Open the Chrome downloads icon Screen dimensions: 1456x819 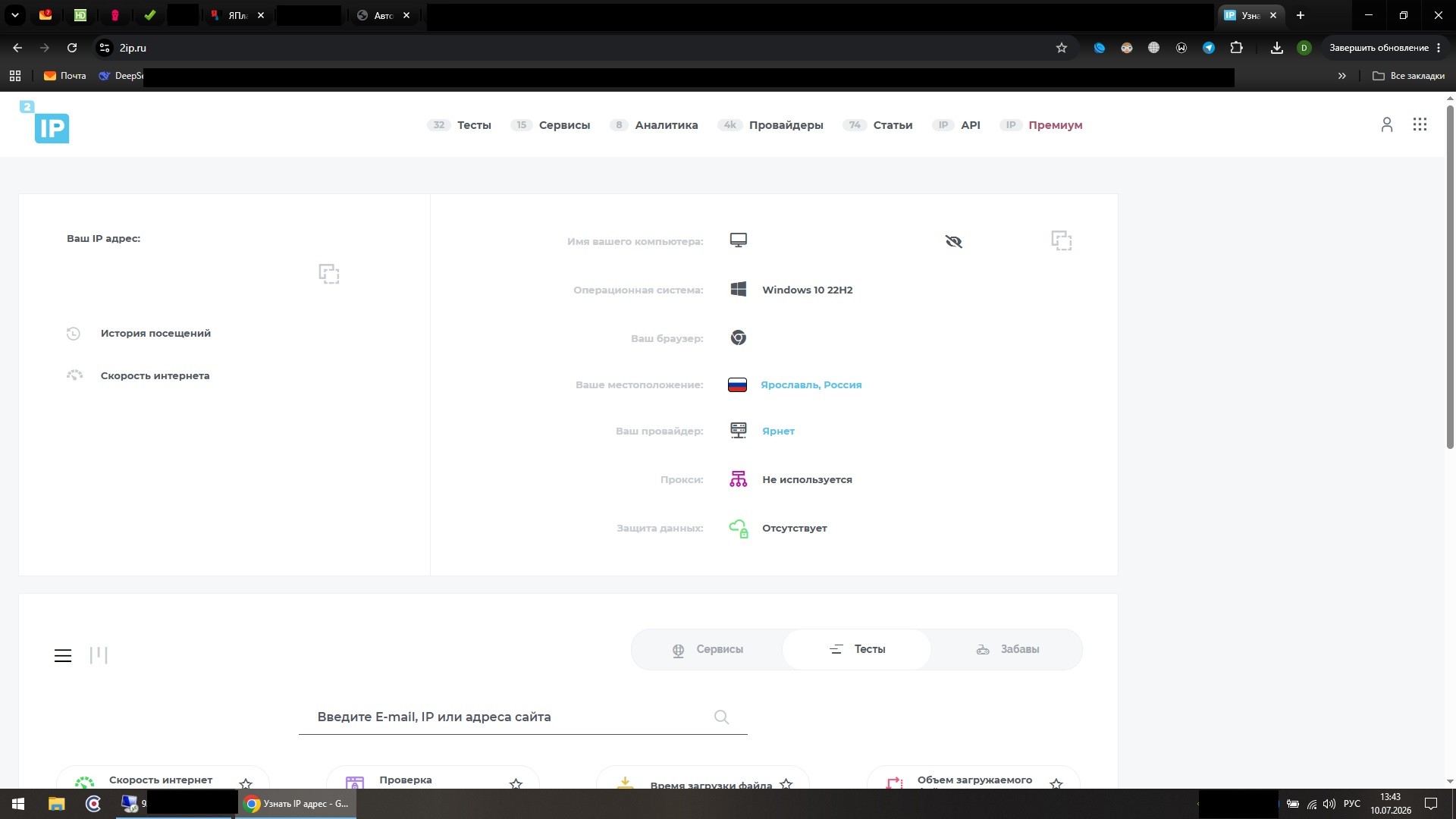pyautogui.click(x=1277, y=48)
